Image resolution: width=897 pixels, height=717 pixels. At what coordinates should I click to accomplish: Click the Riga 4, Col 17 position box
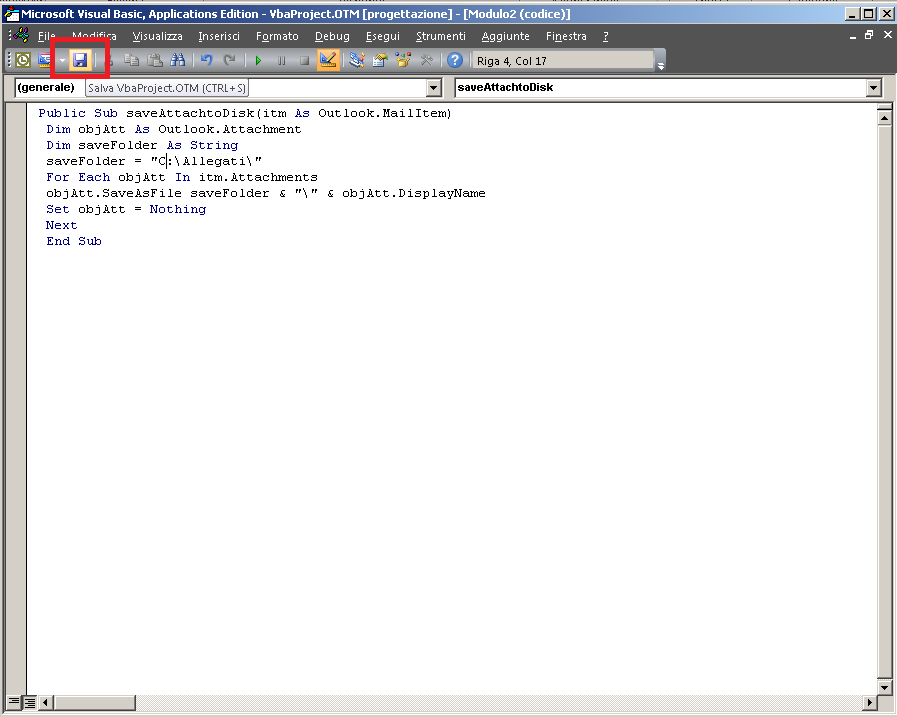pos(563,61)
